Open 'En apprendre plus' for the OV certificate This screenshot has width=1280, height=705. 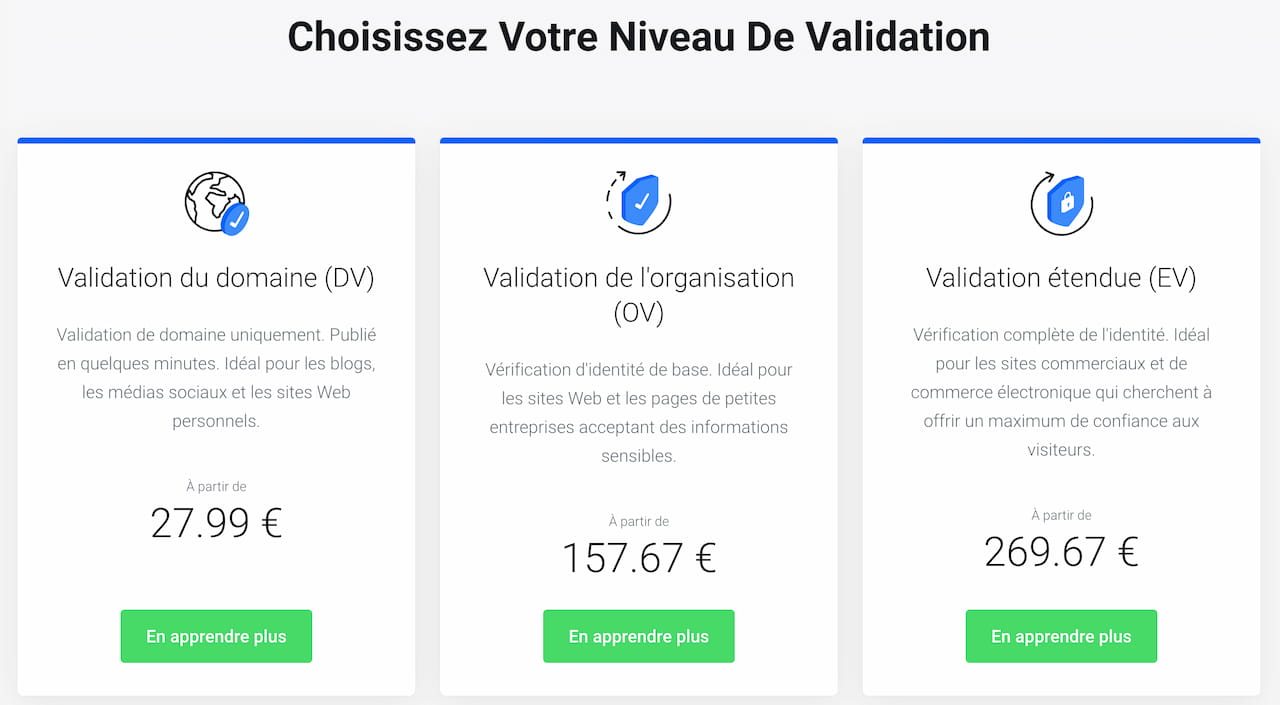(639, 636)
